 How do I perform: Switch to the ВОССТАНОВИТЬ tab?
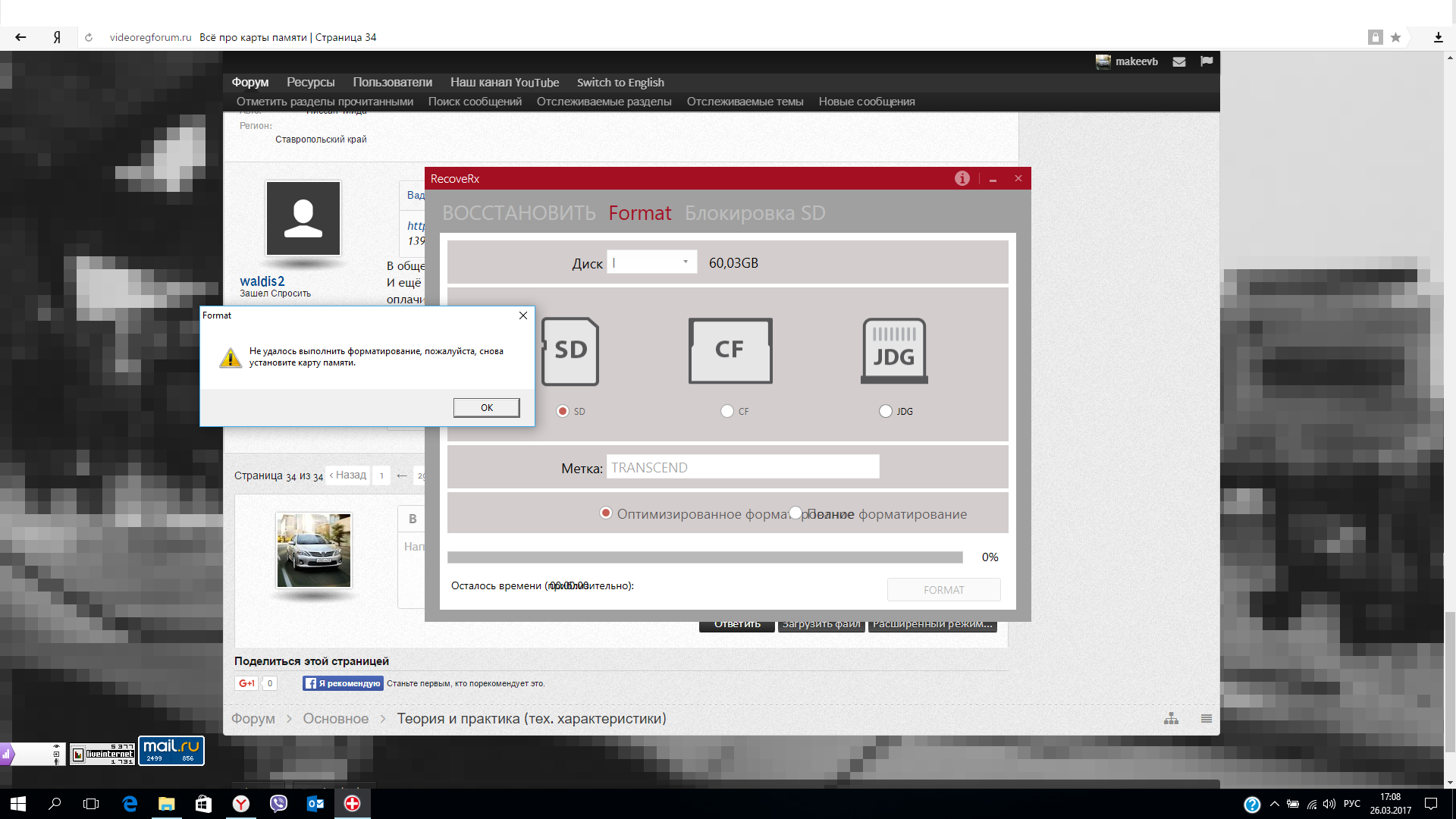(x=519, y=213)
